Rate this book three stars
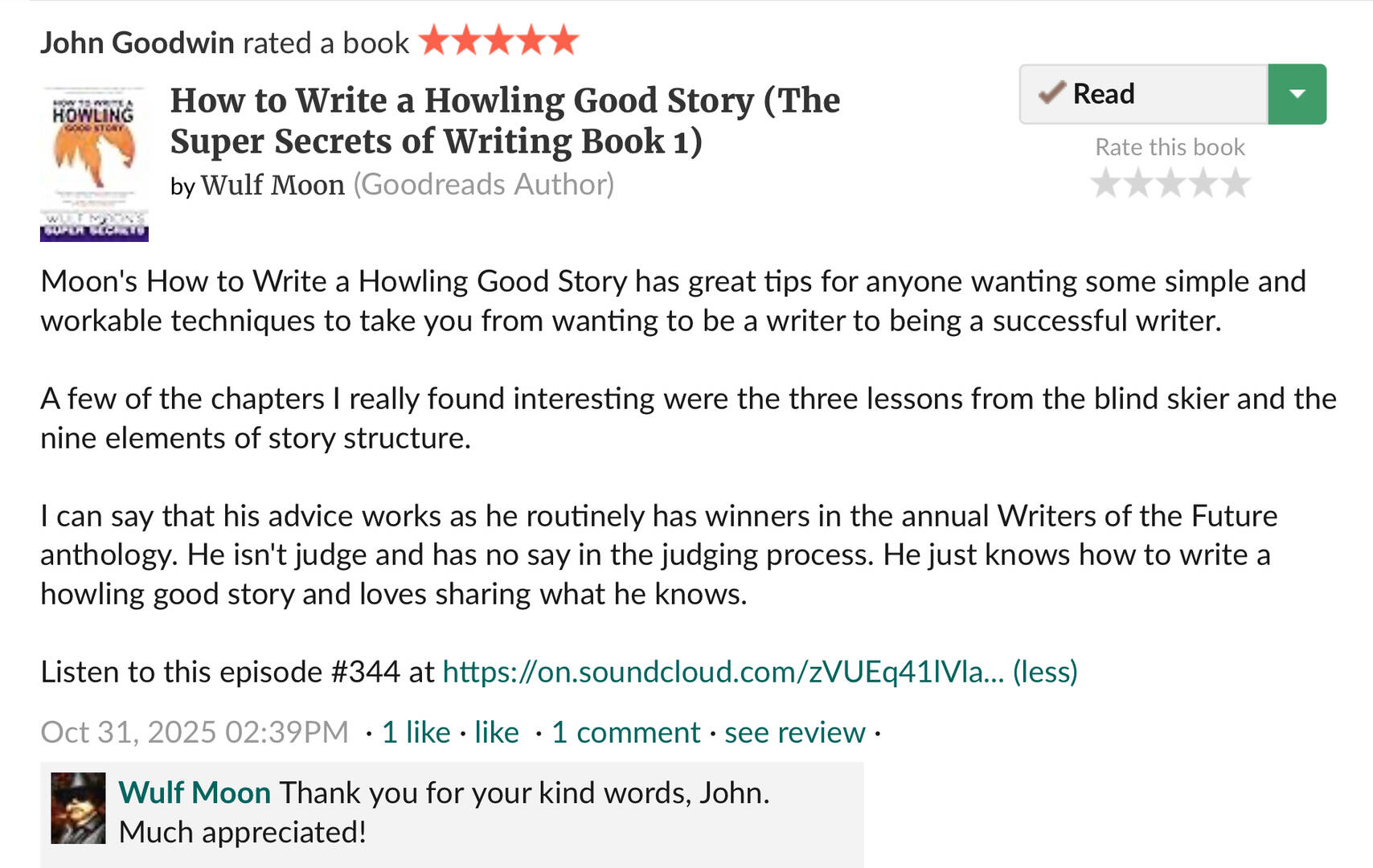 click(x=1170, y=184)
